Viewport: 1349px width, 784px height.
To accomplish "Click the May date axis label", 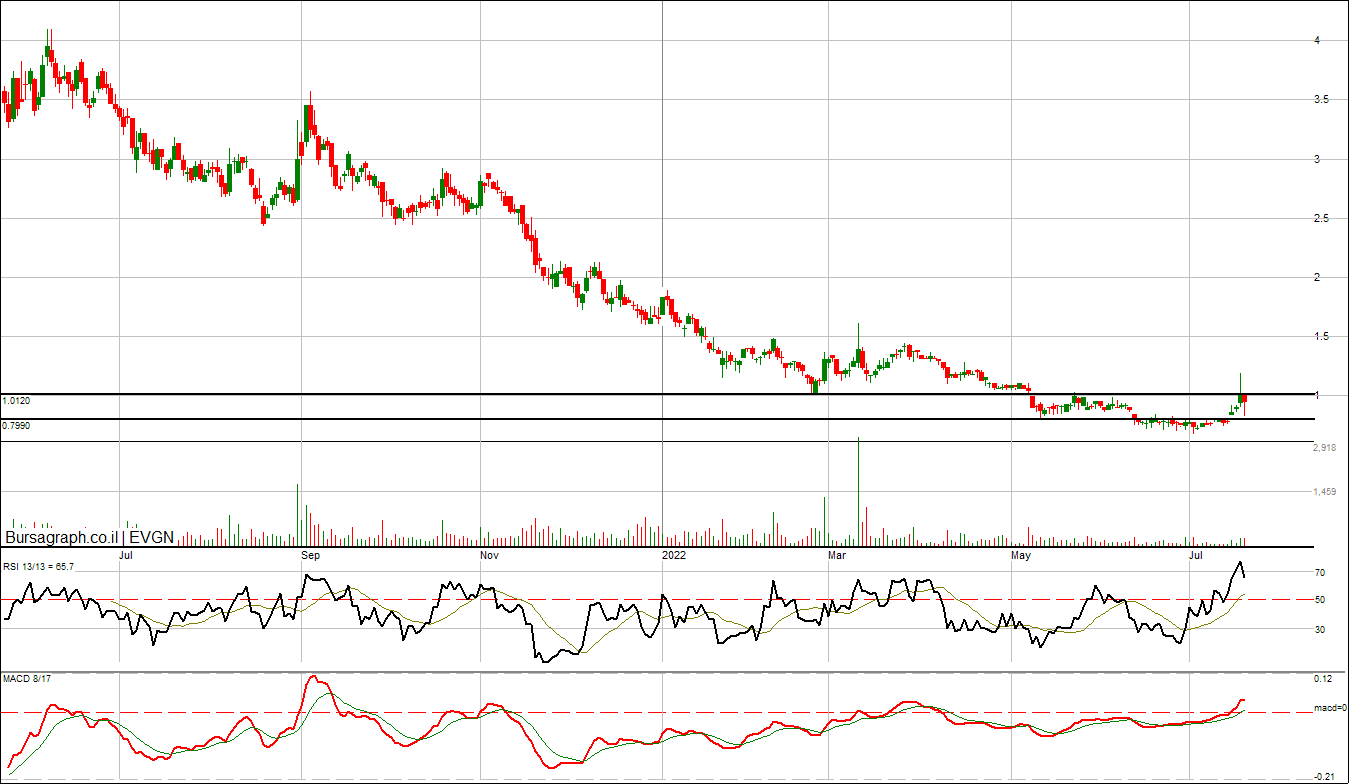I will click(1021, 554).
